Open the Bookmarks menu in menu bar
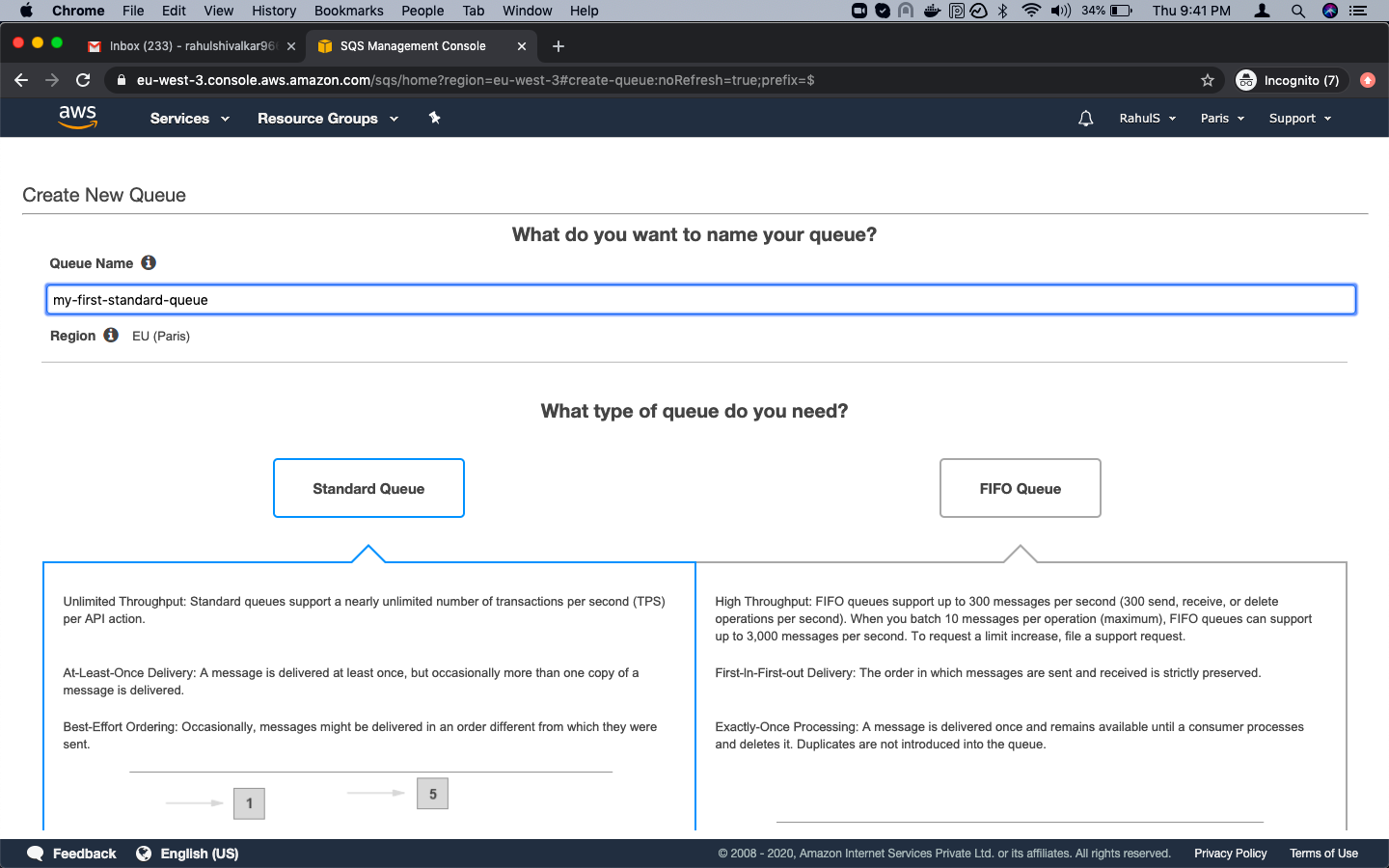Screen dimensions: 1389x868 [348, 11]
